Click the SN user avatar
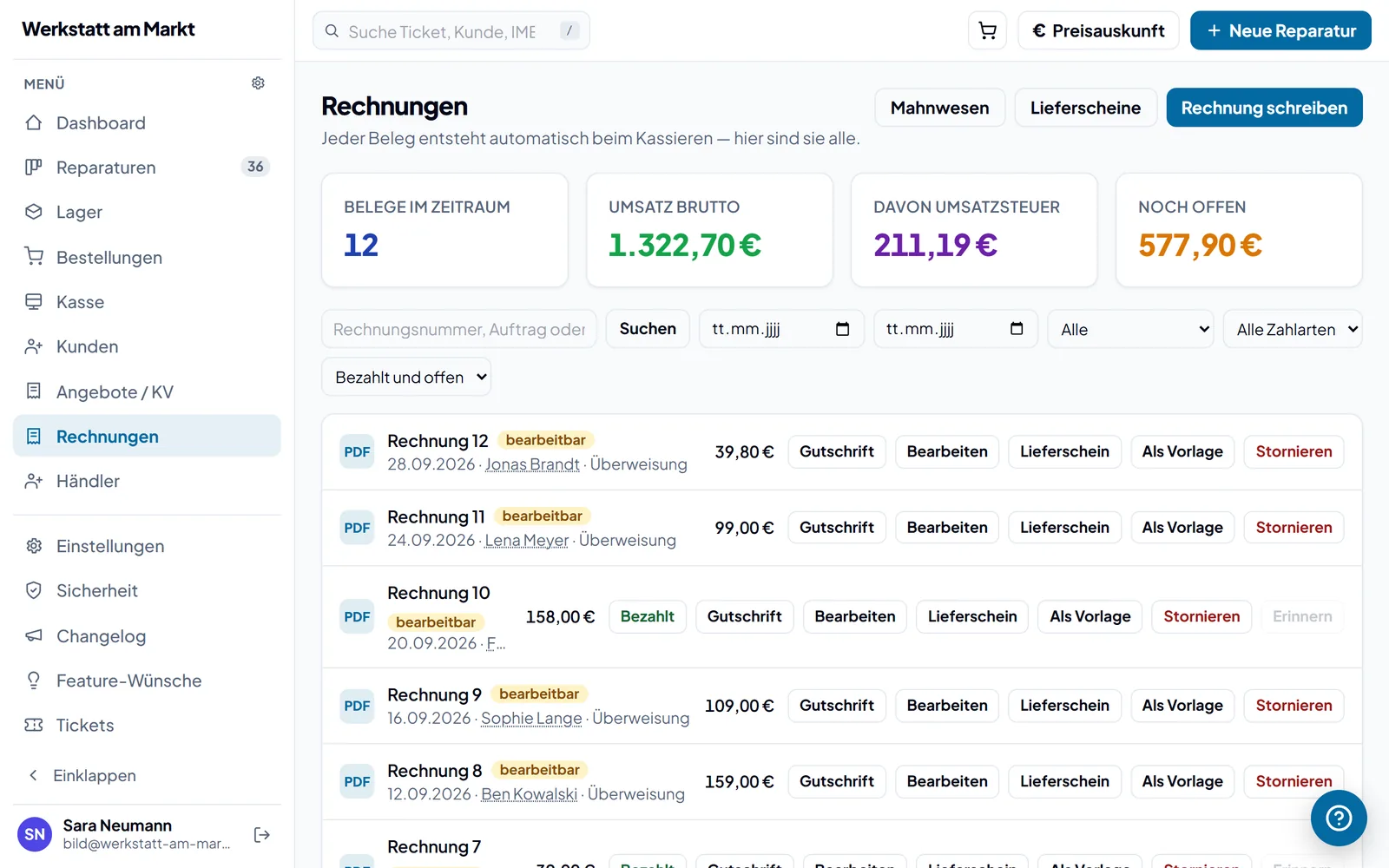 coord(35,834)
